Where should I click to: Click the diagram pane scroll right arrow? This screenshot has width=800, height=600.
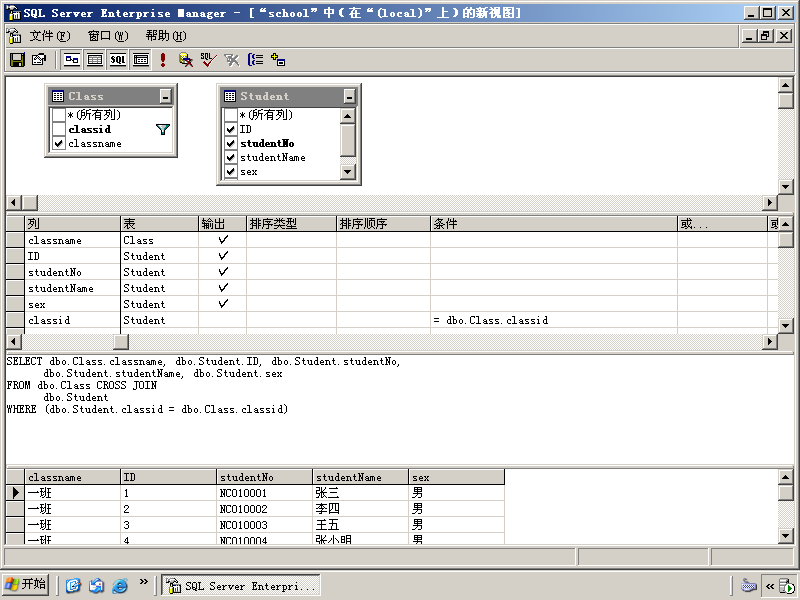[770, 203]
